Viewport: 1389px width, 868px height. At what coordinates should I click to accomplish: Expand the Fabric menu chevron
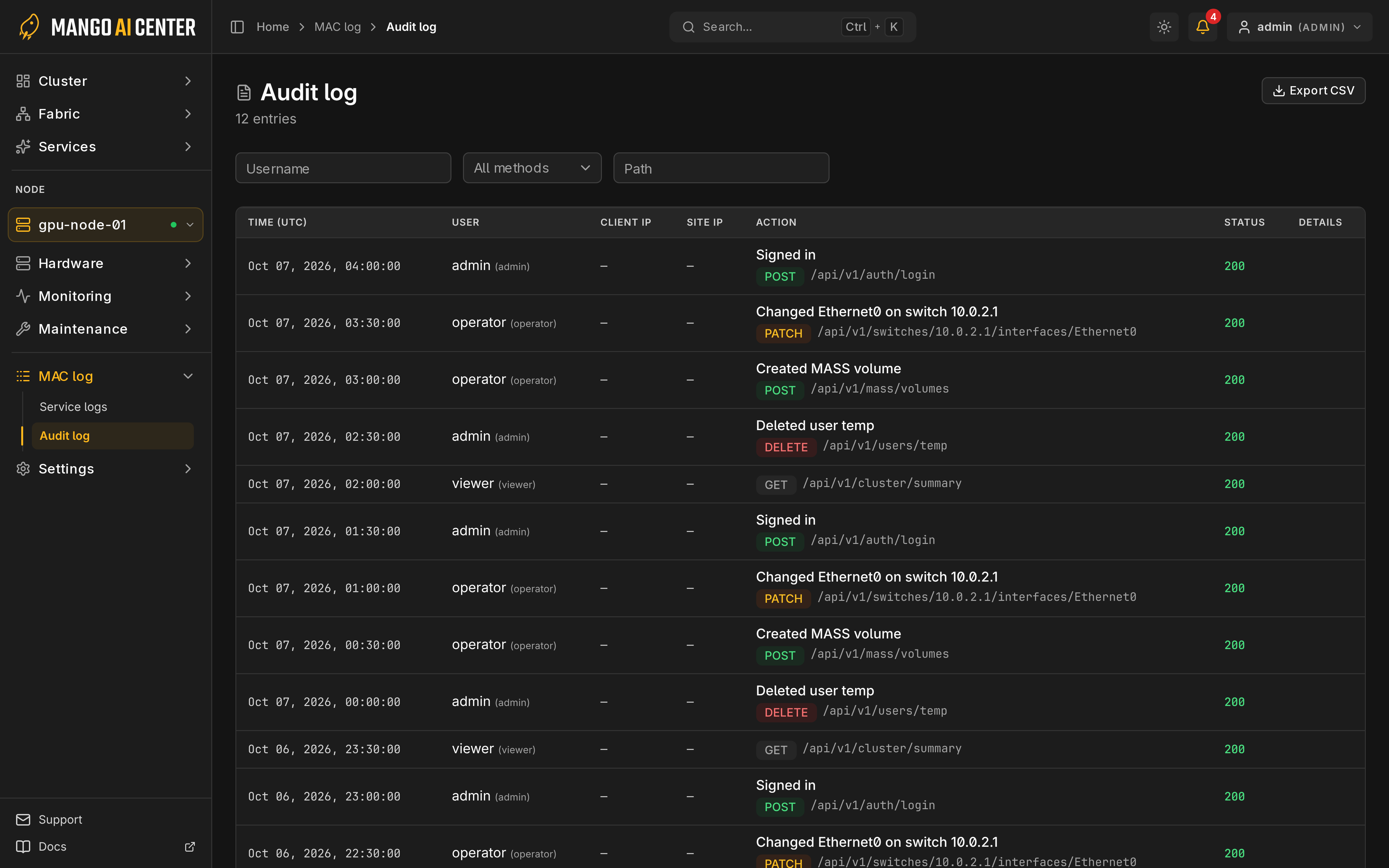point(188,114)
